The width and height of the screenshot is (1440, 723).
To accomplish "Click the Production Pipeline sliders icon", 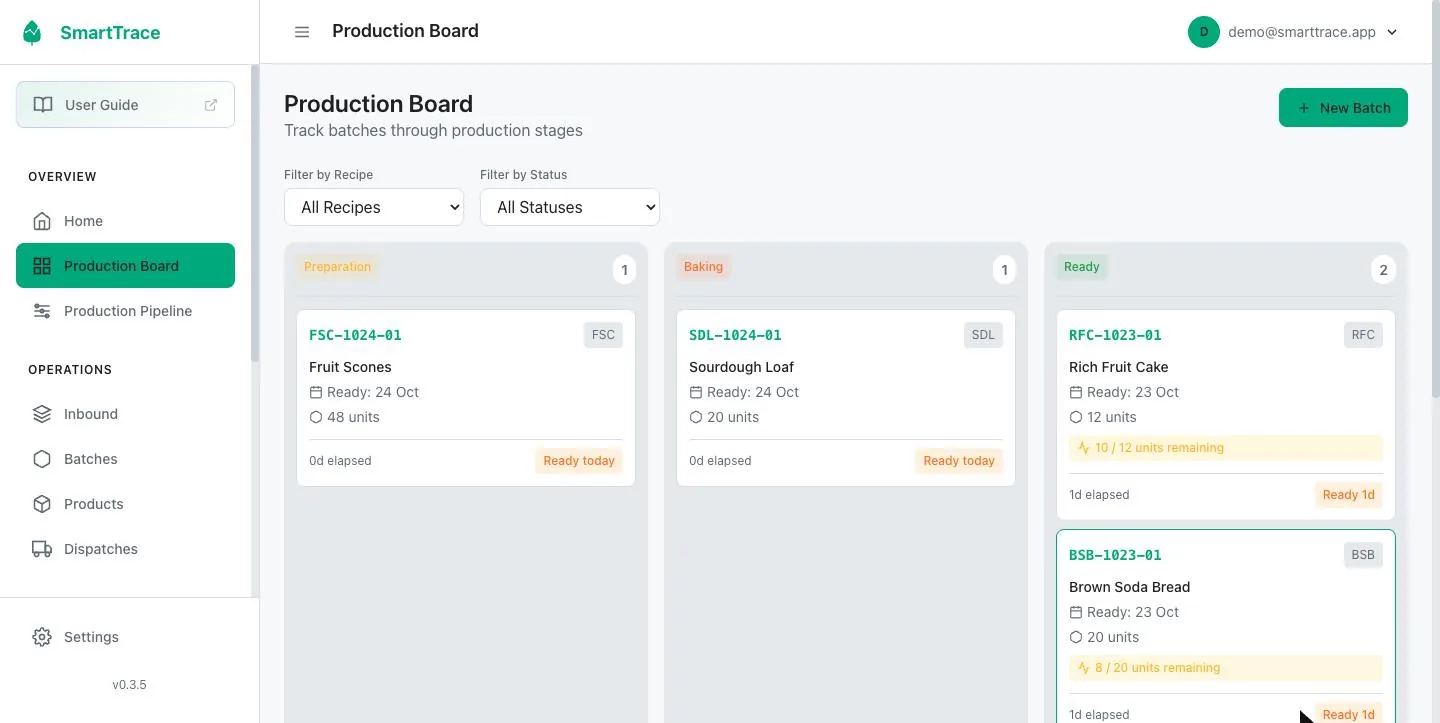I will (42, 311).
